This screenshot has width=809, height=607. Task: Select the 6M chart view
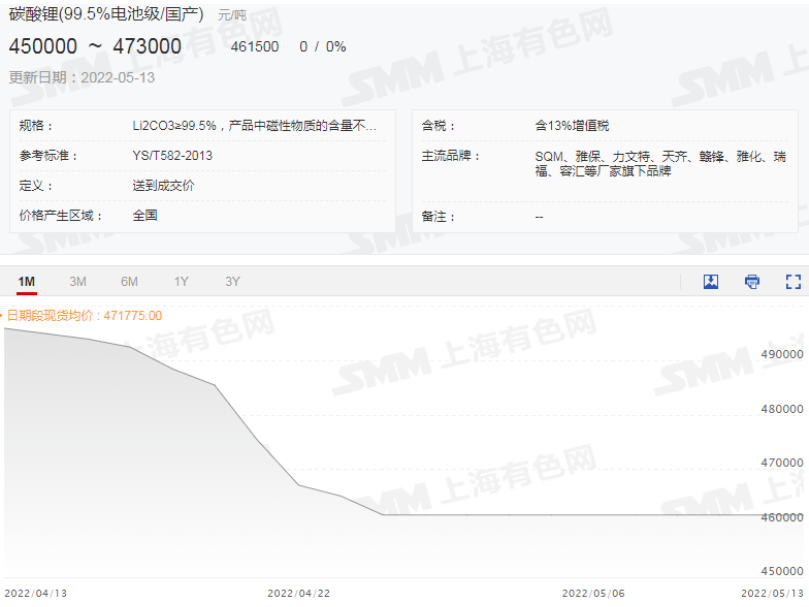pos(129,282)
